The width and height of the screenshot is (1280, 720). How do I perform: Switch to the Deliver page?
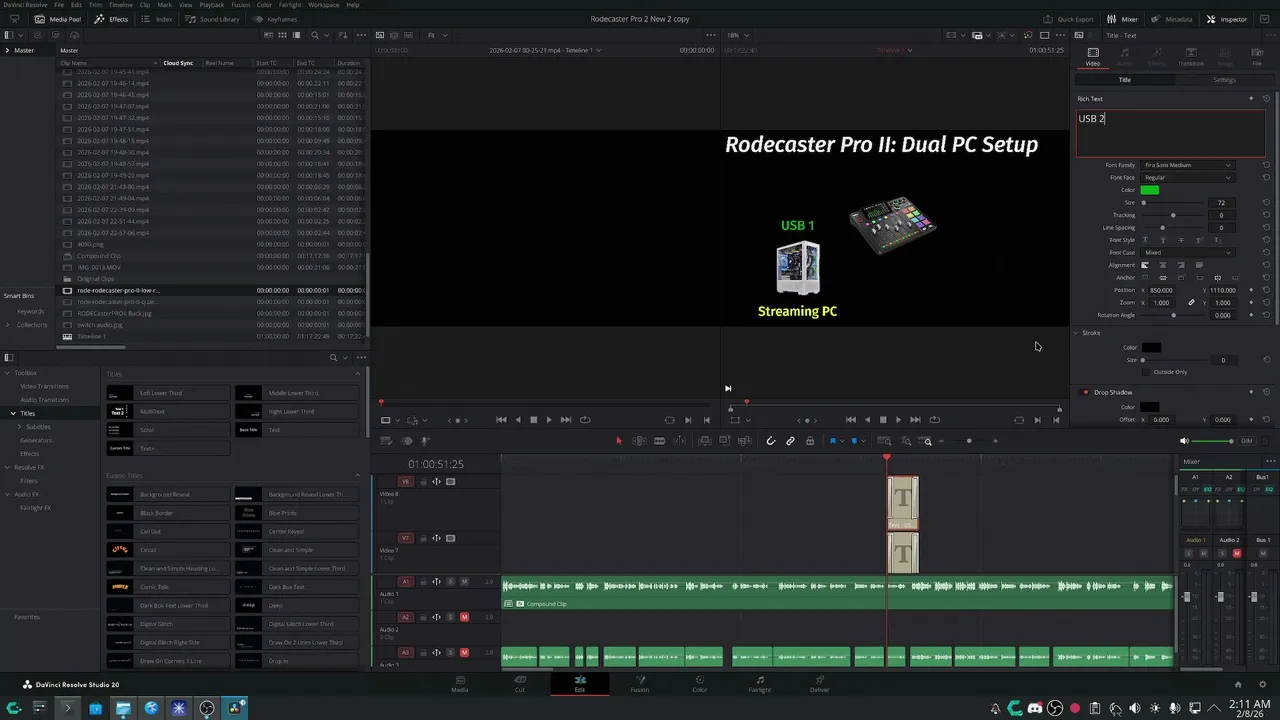820,683
